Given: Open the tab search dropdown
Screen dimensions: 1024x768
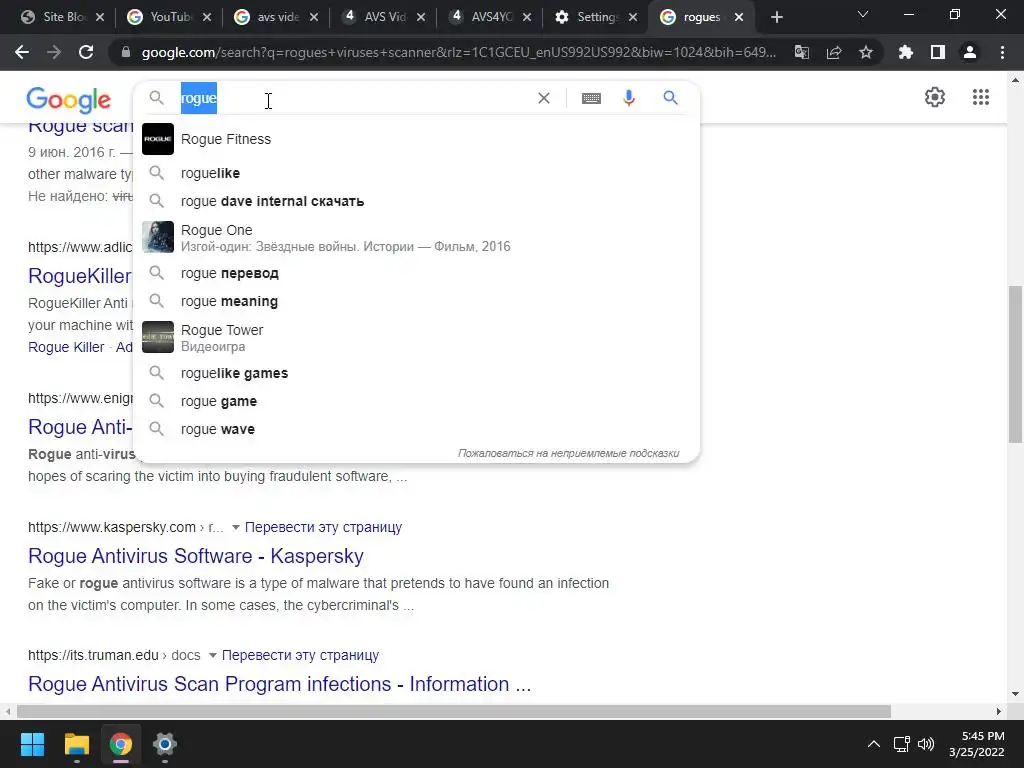Looking at the screenshot, I should coord(863,14).
